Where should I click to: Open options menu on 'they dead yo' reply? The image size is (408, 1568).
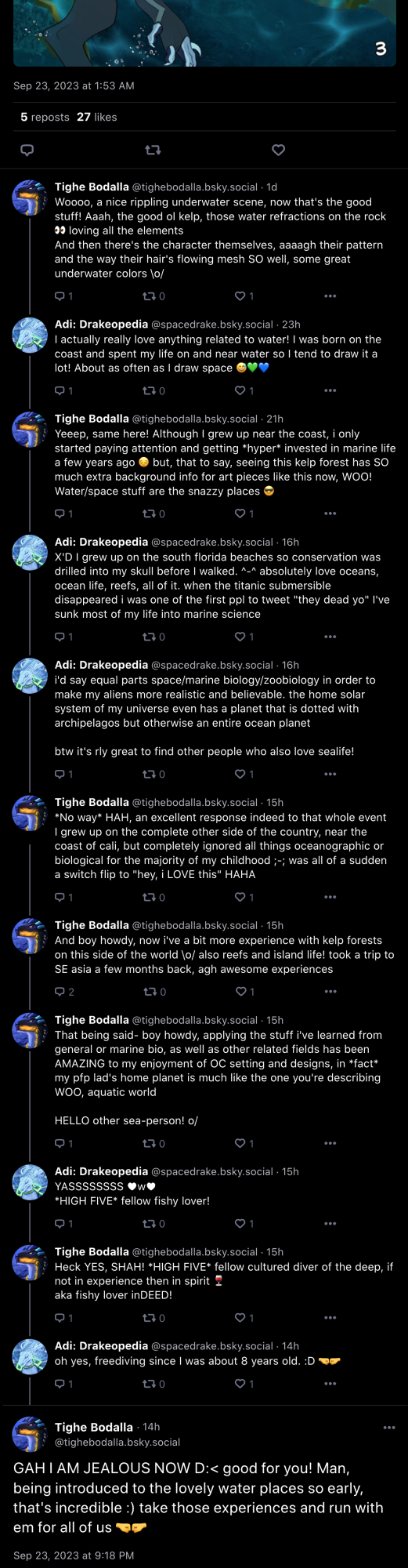coord(330,637)
